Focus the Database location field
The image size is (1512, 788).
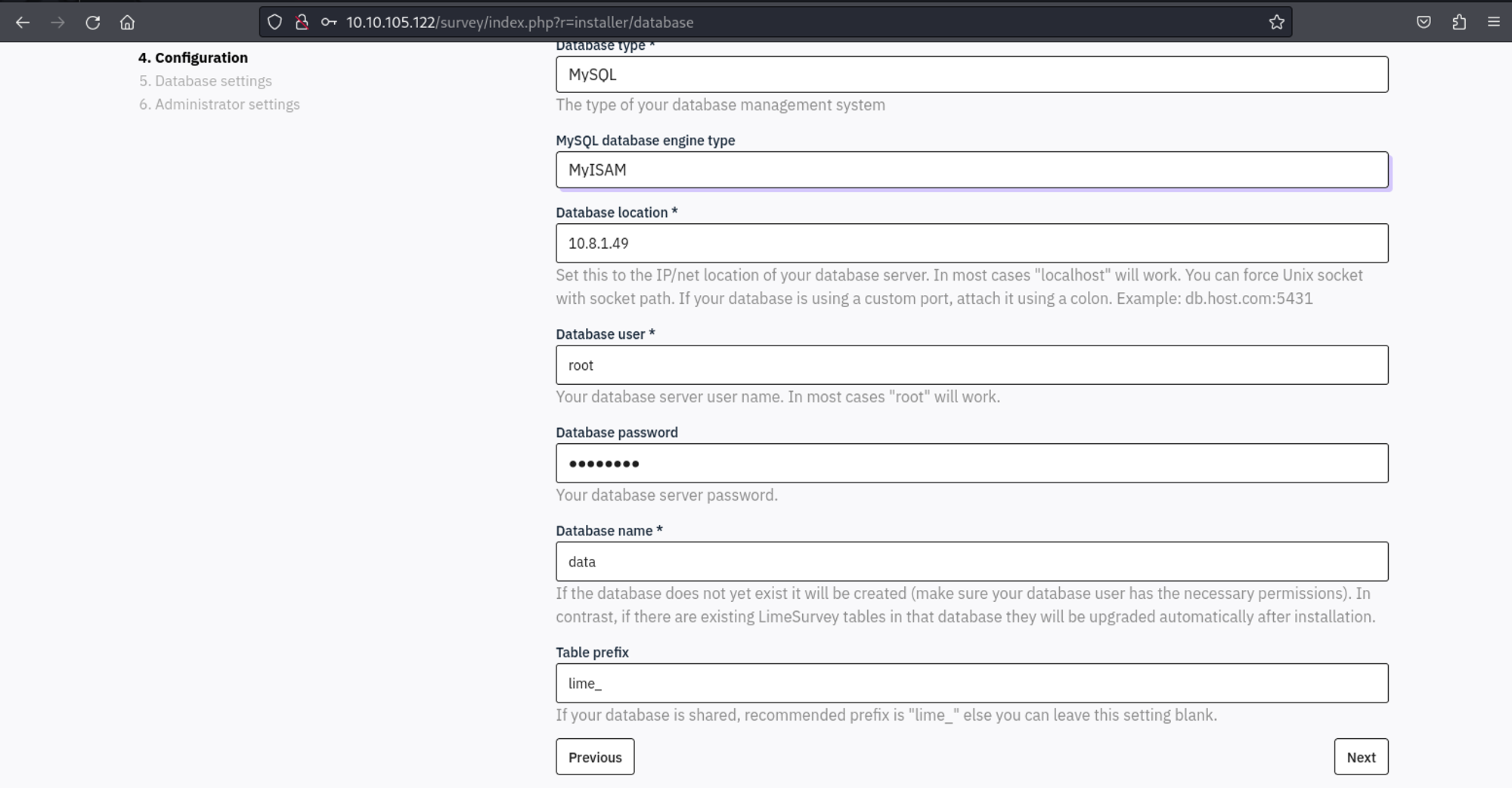click(971, 244)
